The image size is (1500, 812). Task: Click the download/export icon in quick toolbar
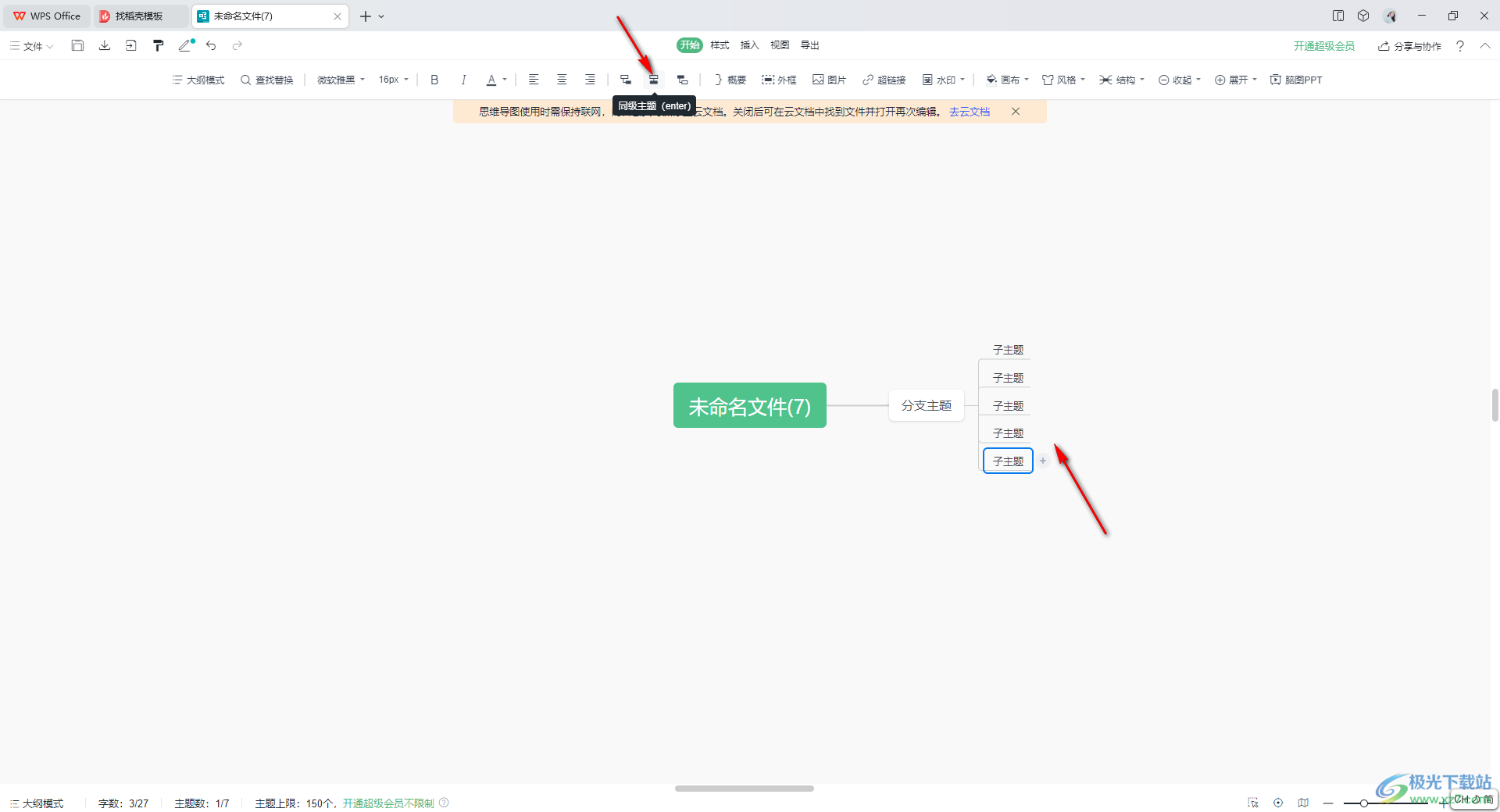coord(105,46)
